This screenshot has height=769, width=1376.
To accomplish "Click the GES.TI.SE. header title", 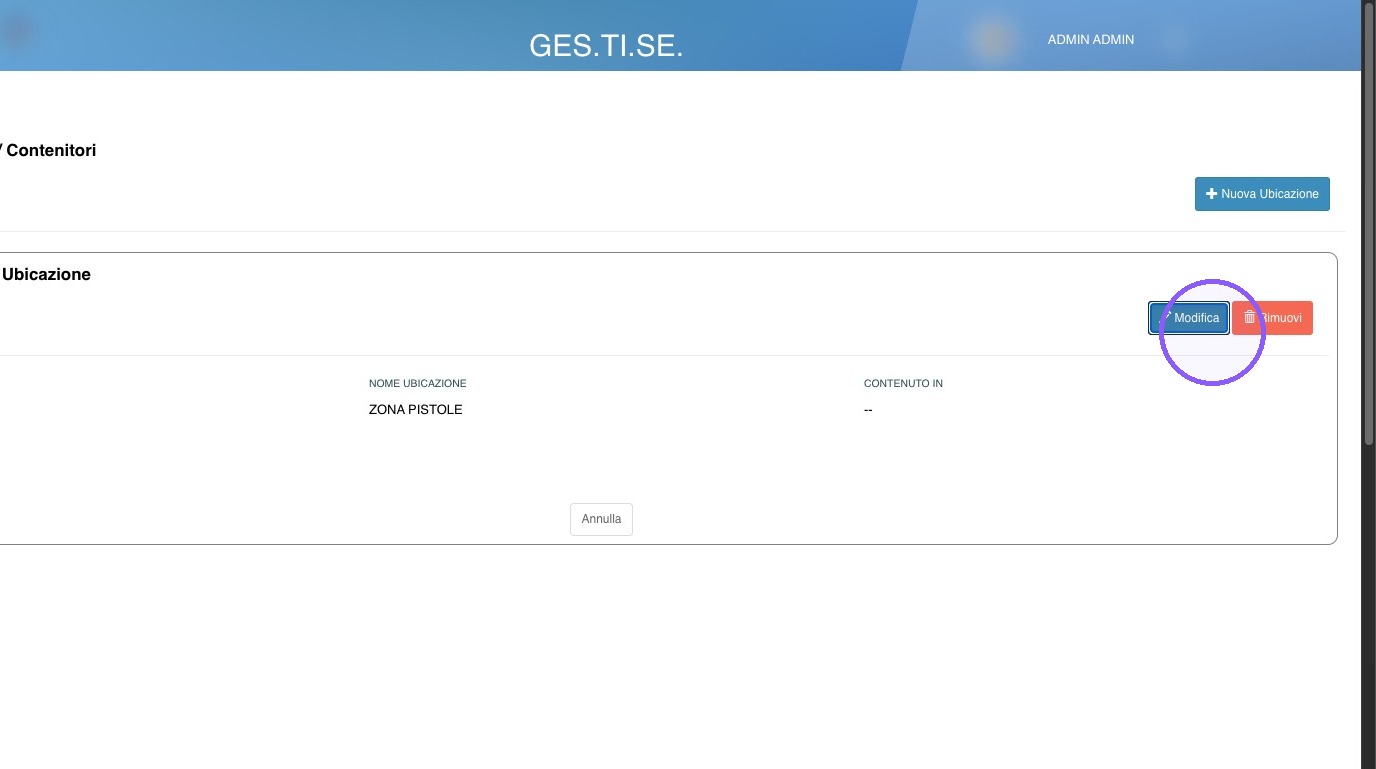I will click(x=606, y=45).
